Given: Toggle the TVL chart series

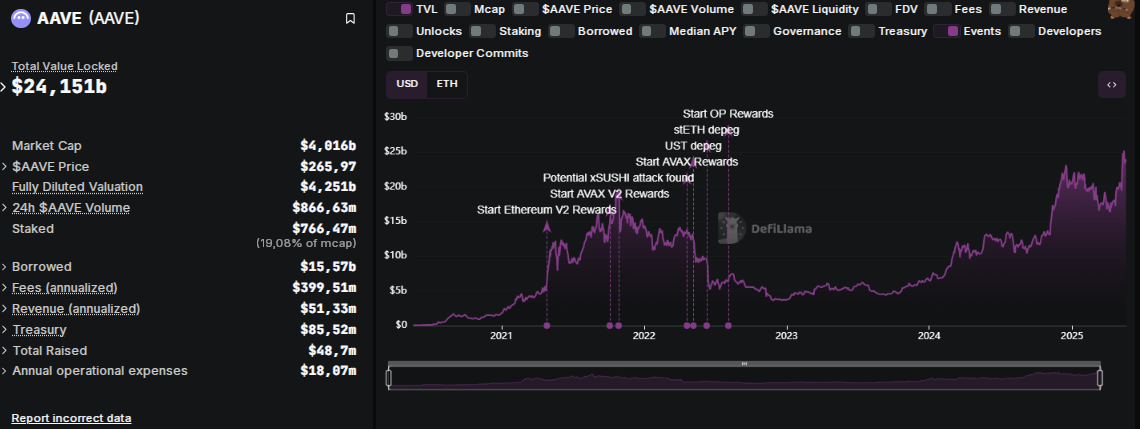Looking at the screenshot, I should click(399, 9).
